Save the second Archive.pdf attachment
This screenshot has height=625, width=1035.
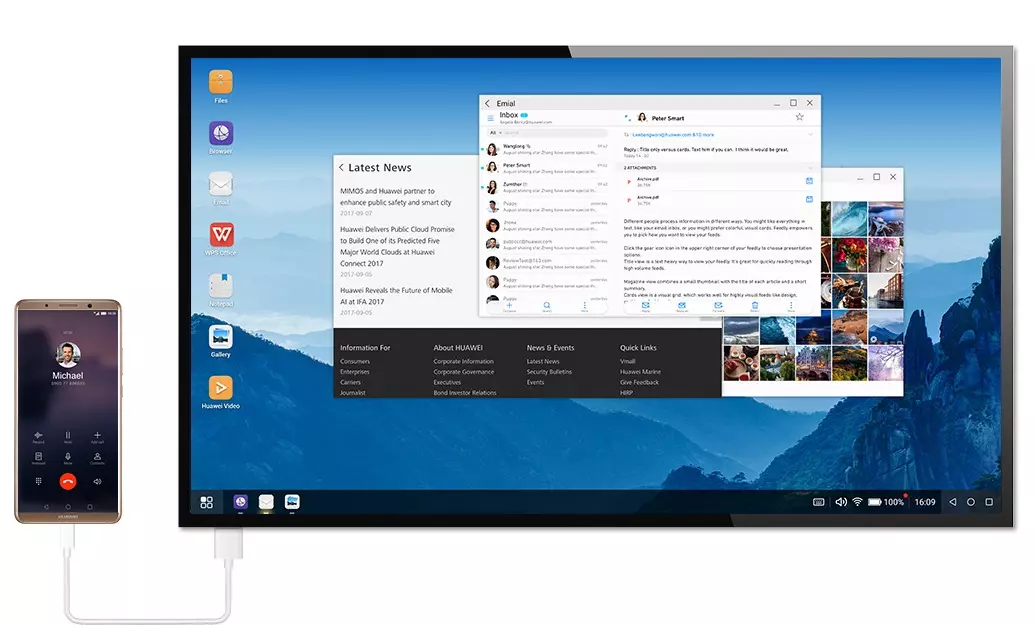[x=809, y=199]
